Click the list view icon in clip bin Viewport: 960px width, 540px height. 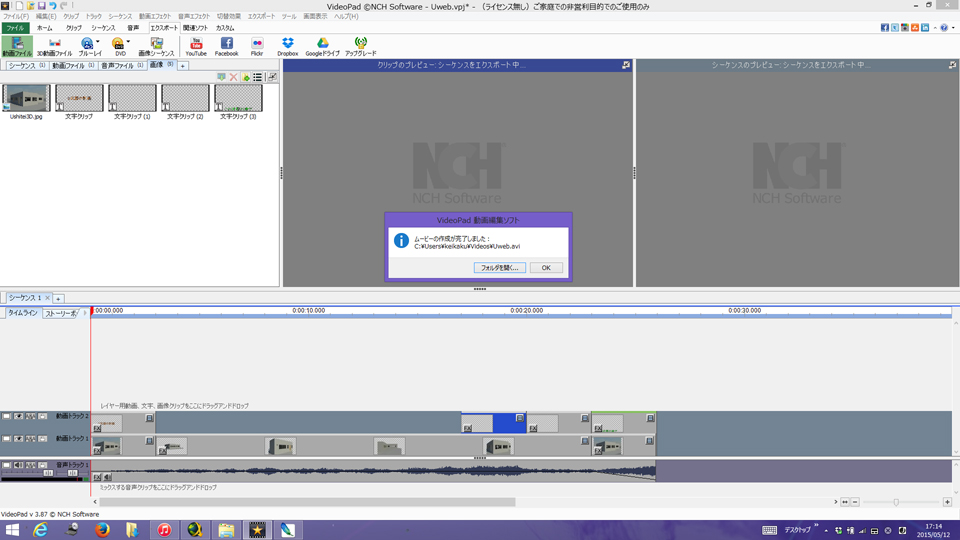click(x=258, y=77)
